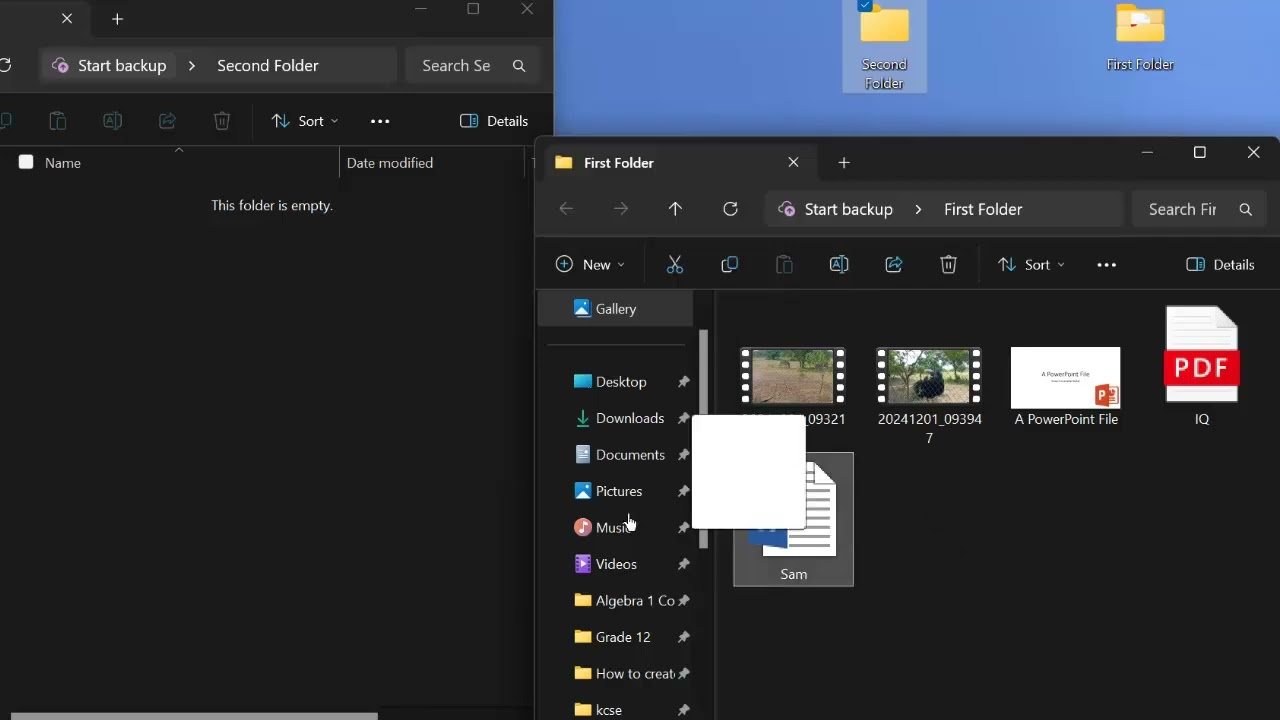Click search box in First Folder window

(x=1198, y=210)
